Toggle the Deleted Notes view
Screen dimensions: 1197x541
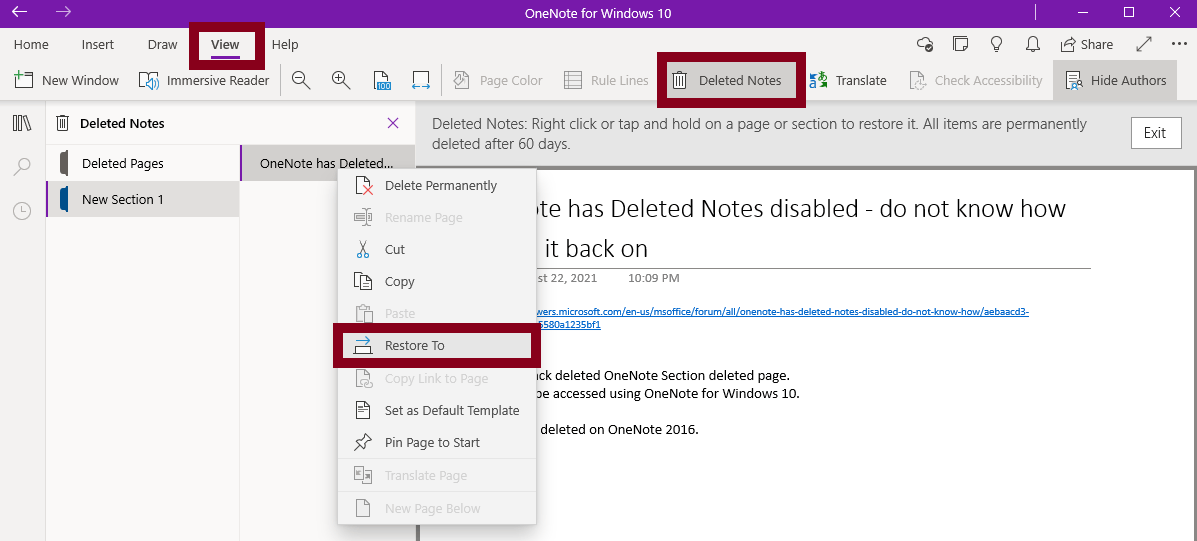(x=731, y=80)
